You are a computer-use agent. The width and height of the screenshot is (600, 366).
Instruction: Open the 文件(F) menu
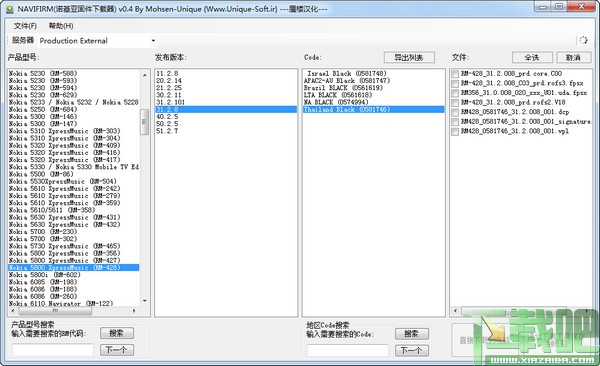tap(25, 26)
